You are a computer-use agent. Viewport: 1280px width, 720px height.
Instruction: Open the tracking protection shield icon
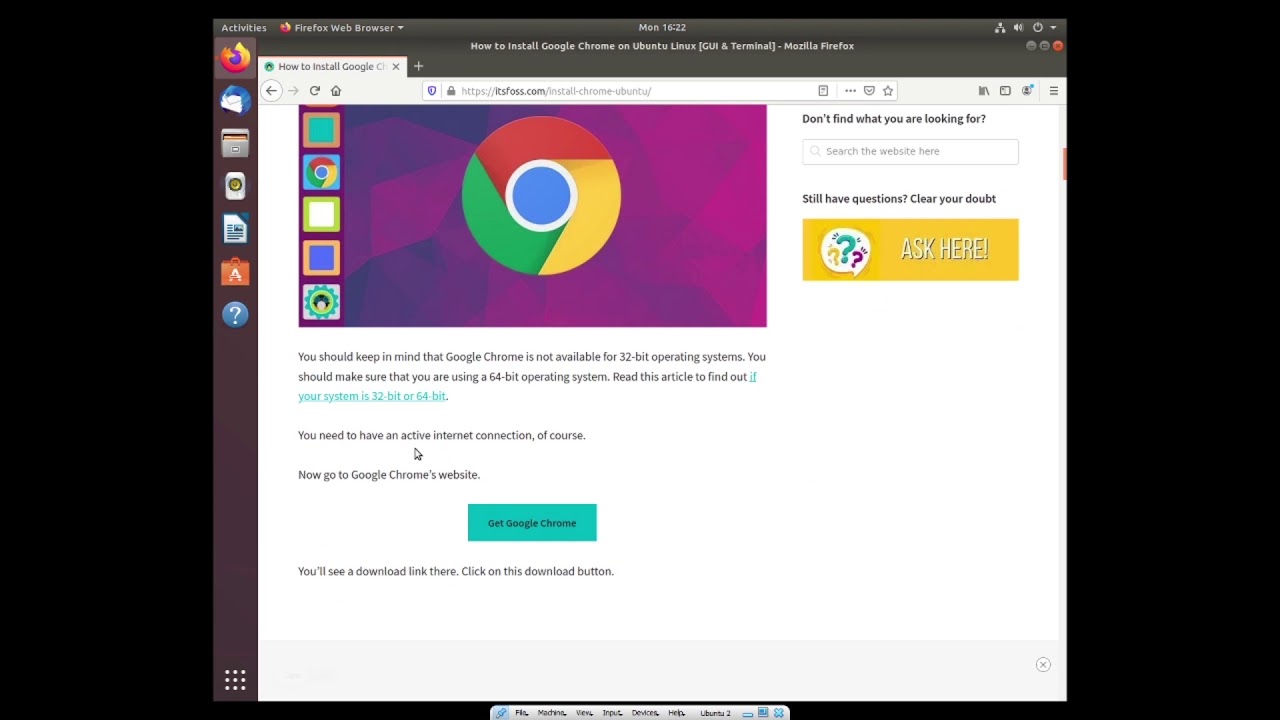(x=432, y=91)
